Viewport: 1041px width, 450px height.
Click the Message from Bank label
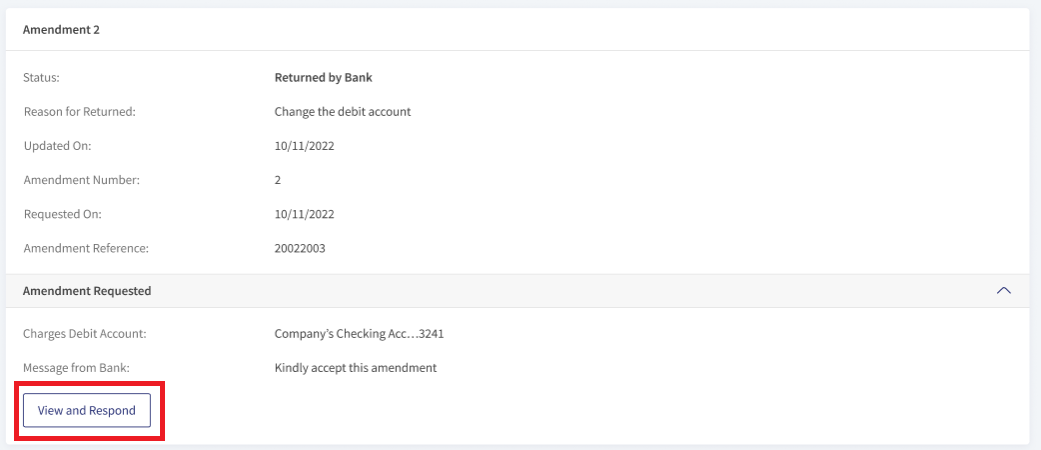coord(76,368)
